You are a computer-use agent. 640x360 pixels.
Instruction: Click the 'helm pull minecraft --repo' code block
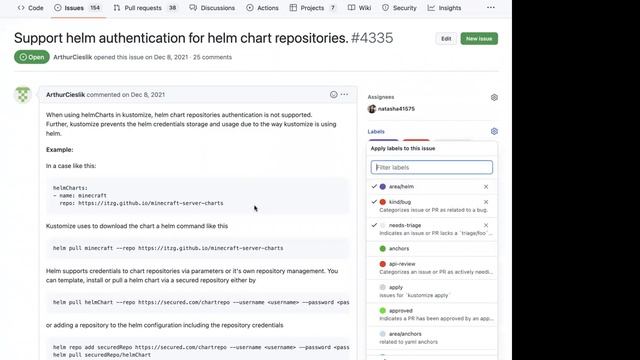point(198,248)
